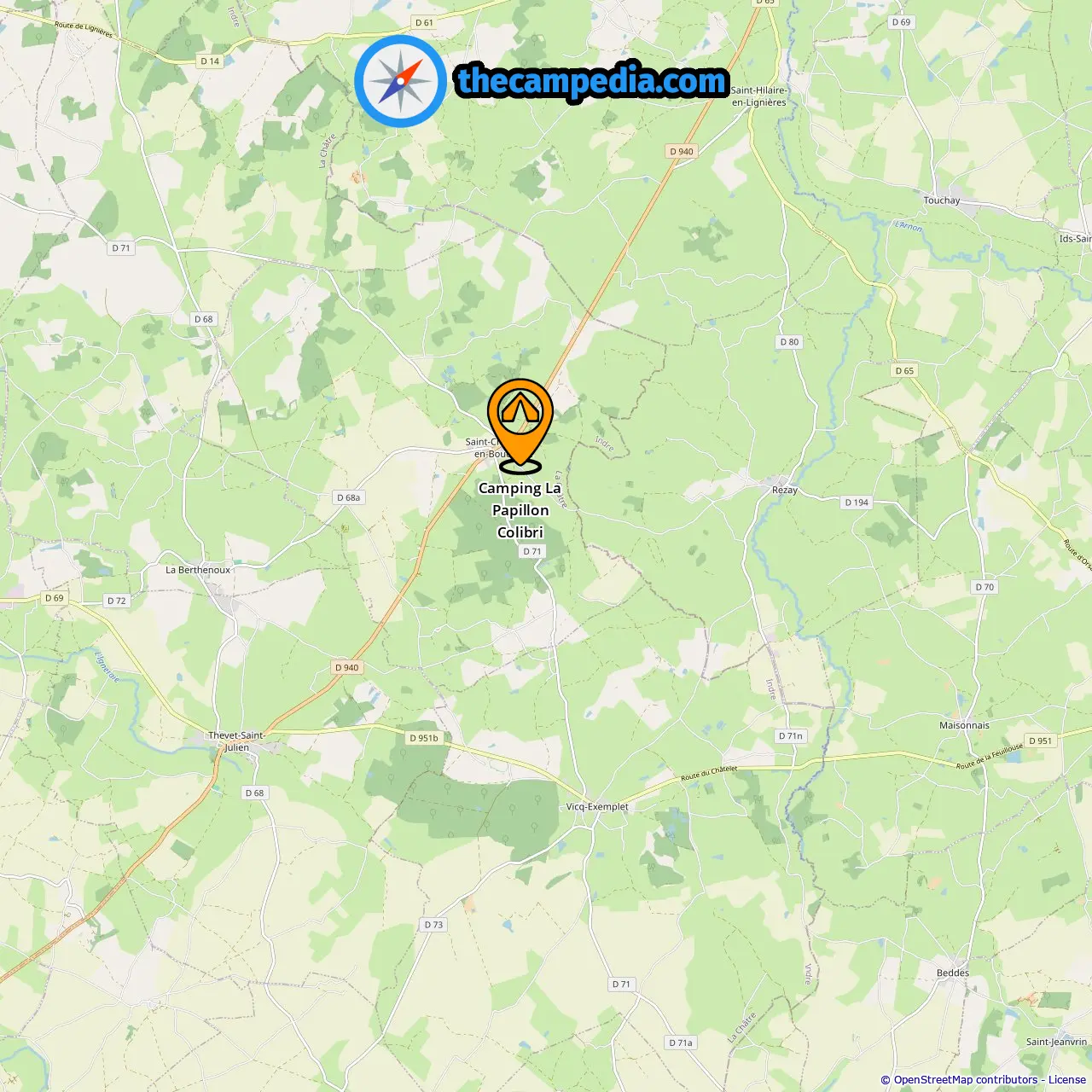Select the Maisonnais village label

point(965,725)
